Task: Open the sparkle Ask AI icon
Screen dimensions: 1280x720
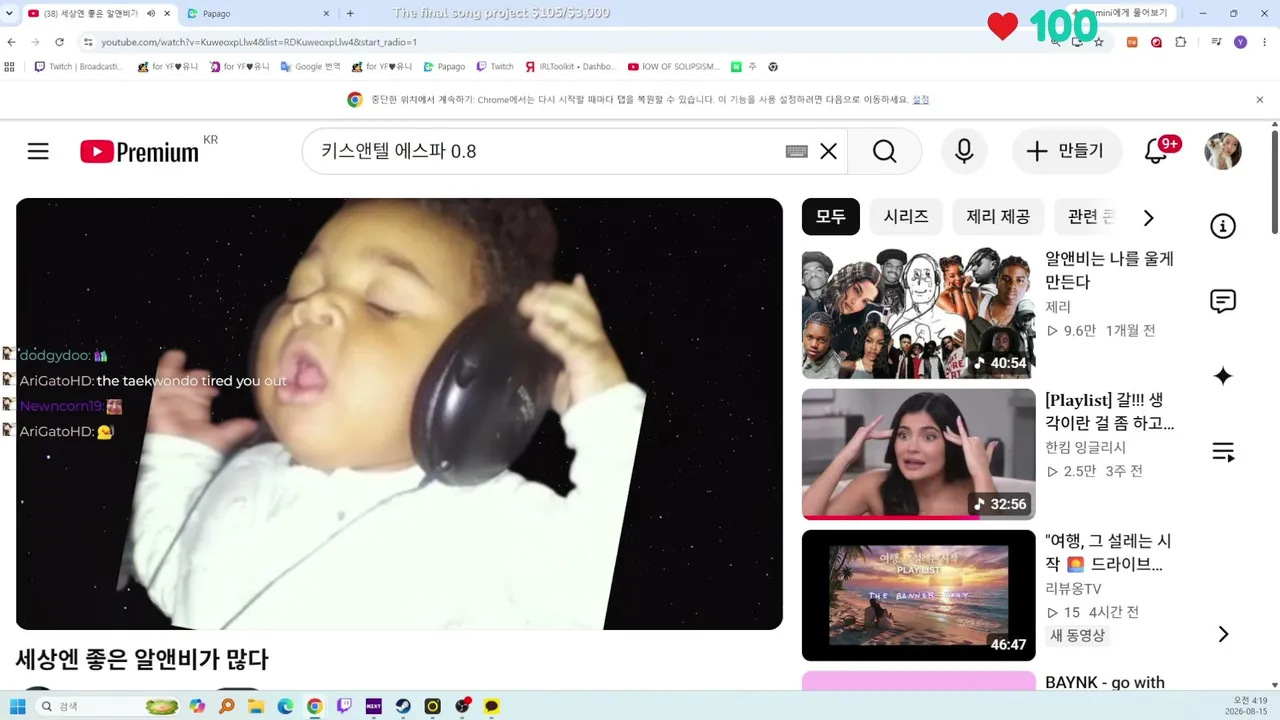Action: coord(1223,376)
